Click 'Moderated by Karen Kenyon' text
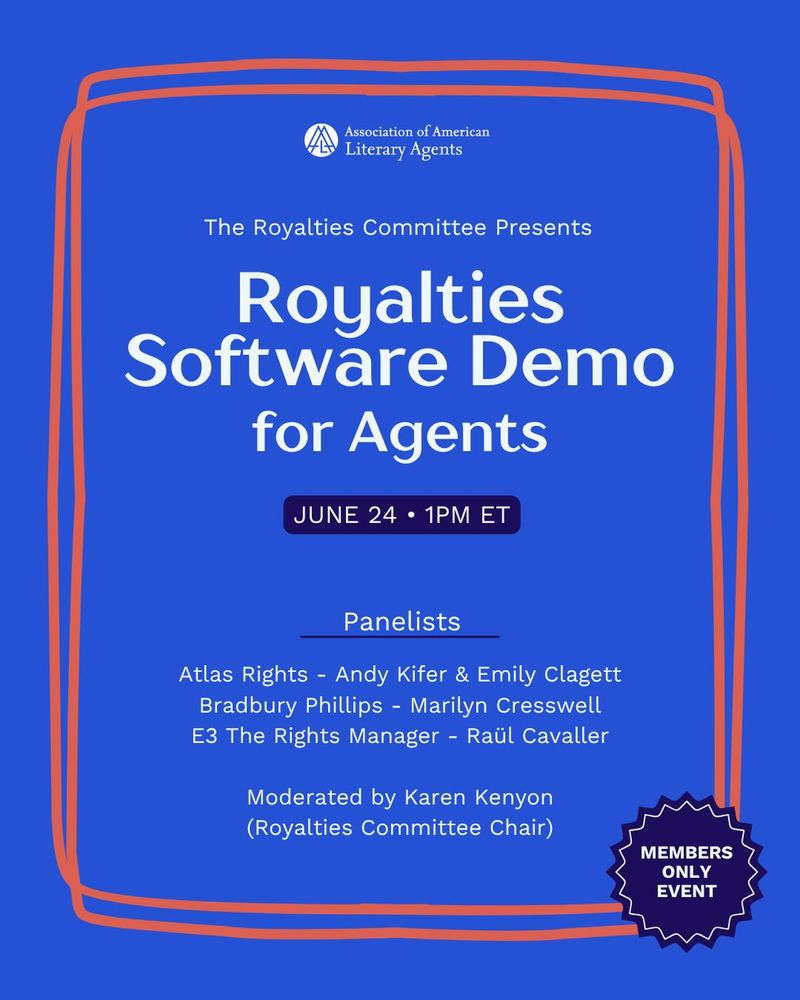This screenshot has width=800, height=1000. pyautogui.click(x=400, y=798)
